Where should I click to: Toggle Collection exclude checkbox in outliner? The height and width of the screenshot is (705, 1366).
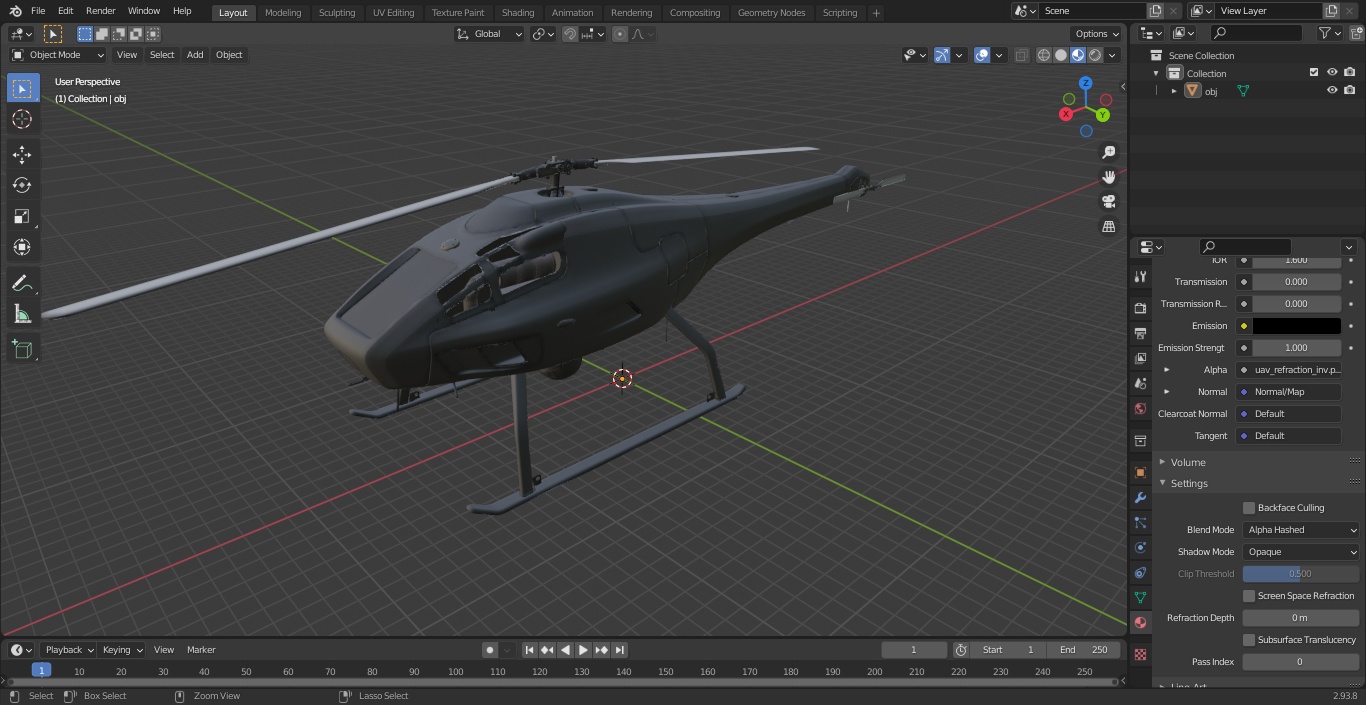coord(1314,73)
